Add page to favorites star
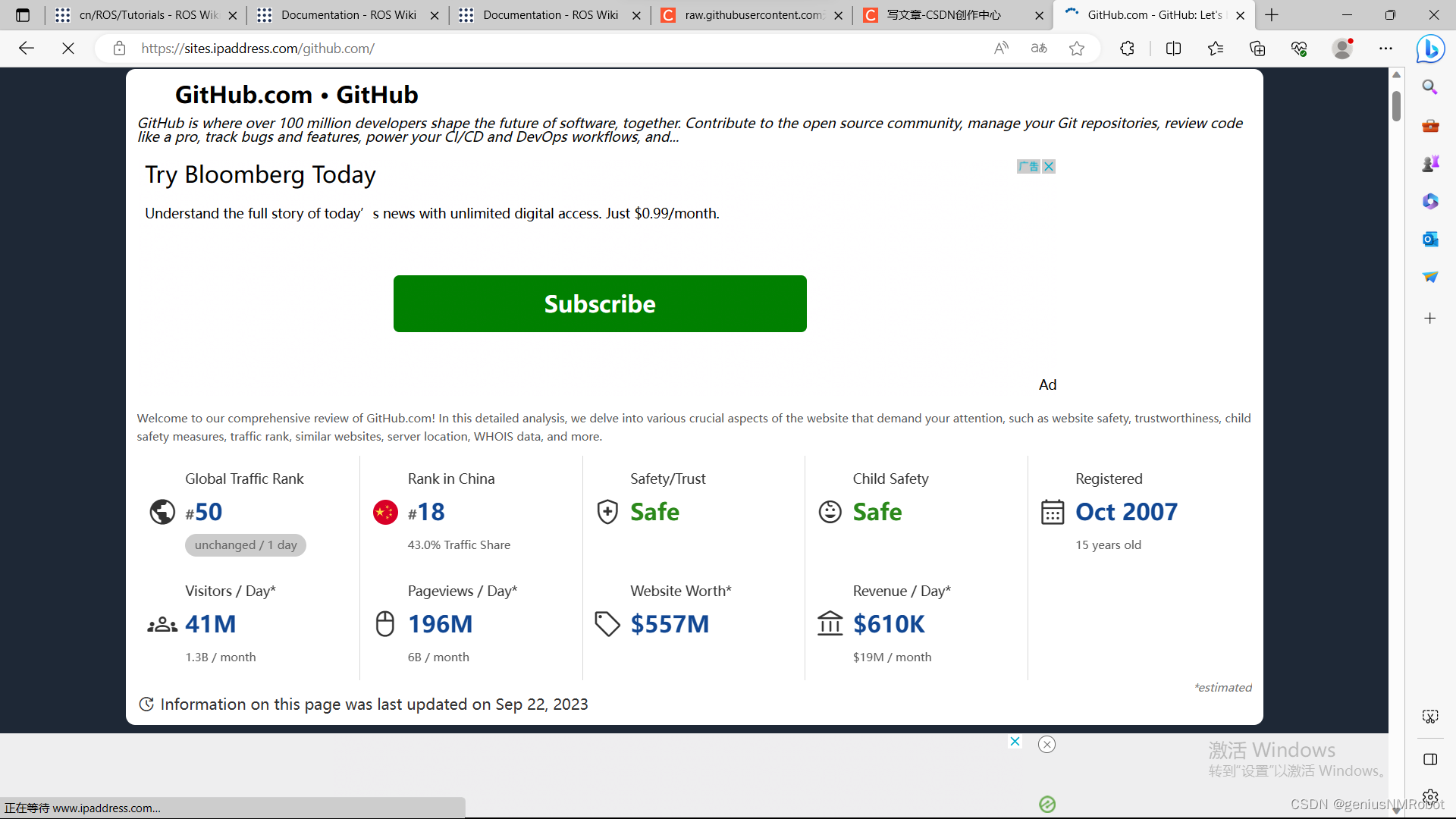This screenshot has height=819, width=1456. (1077, 49)
